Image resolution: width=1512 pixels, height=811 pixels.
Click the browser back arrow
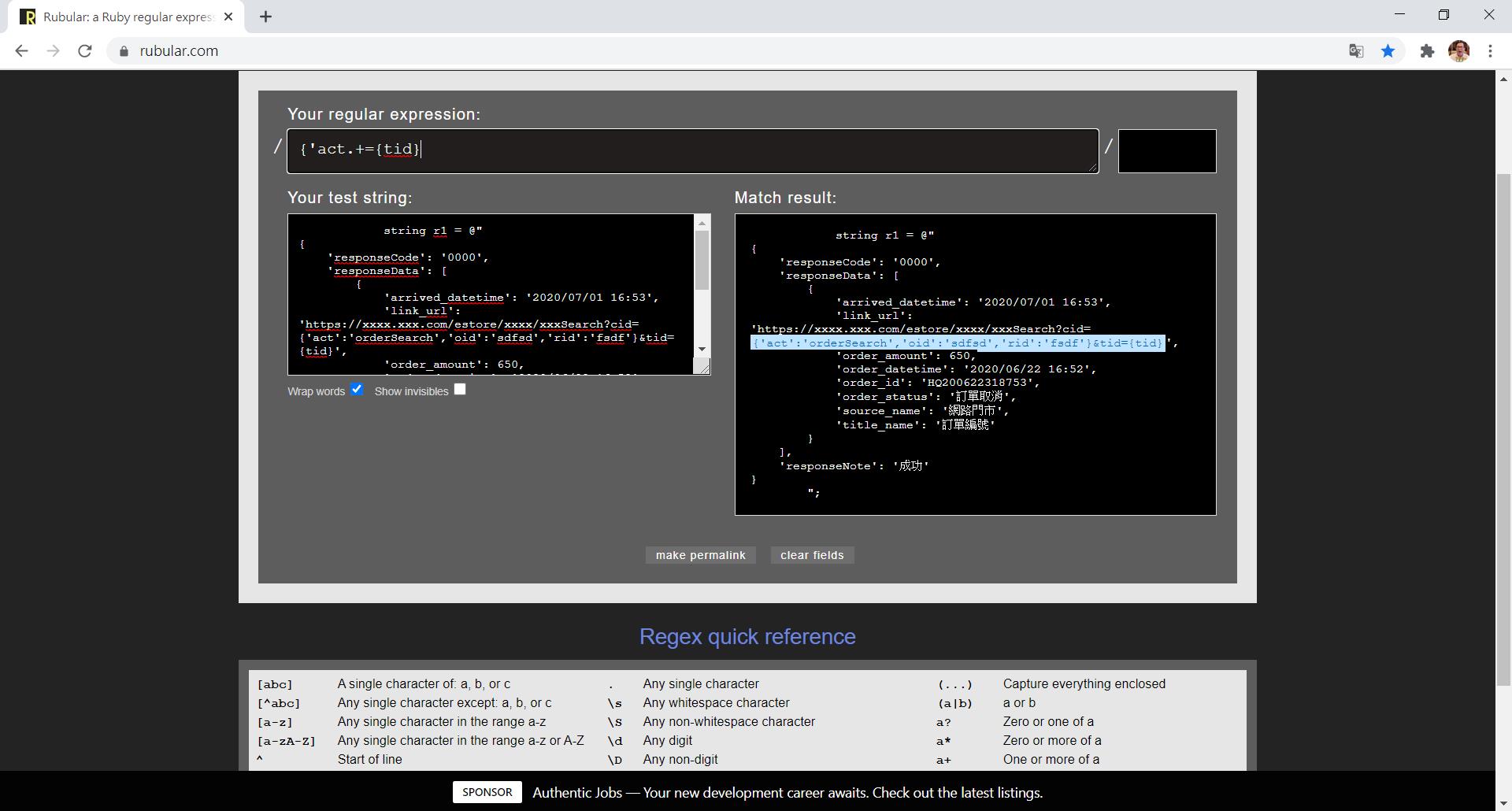tap(21, 50)
